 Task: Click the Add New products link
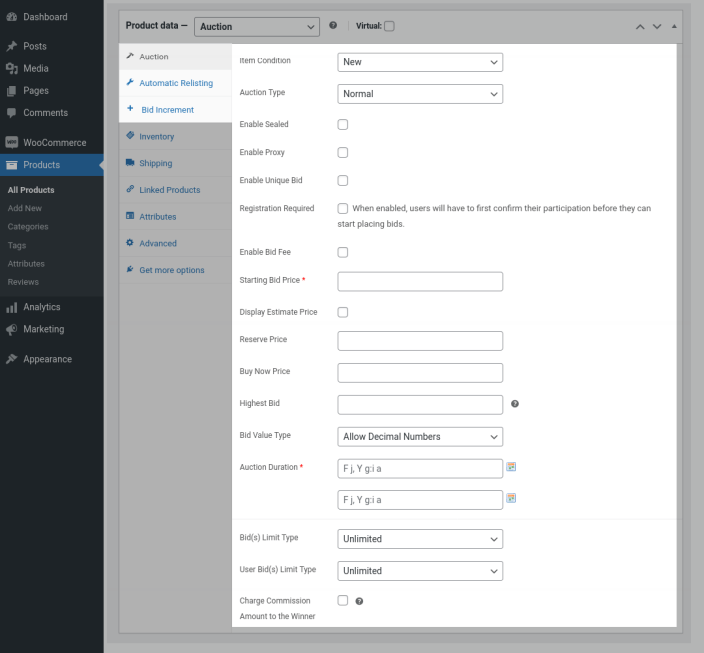pos(25,208)
